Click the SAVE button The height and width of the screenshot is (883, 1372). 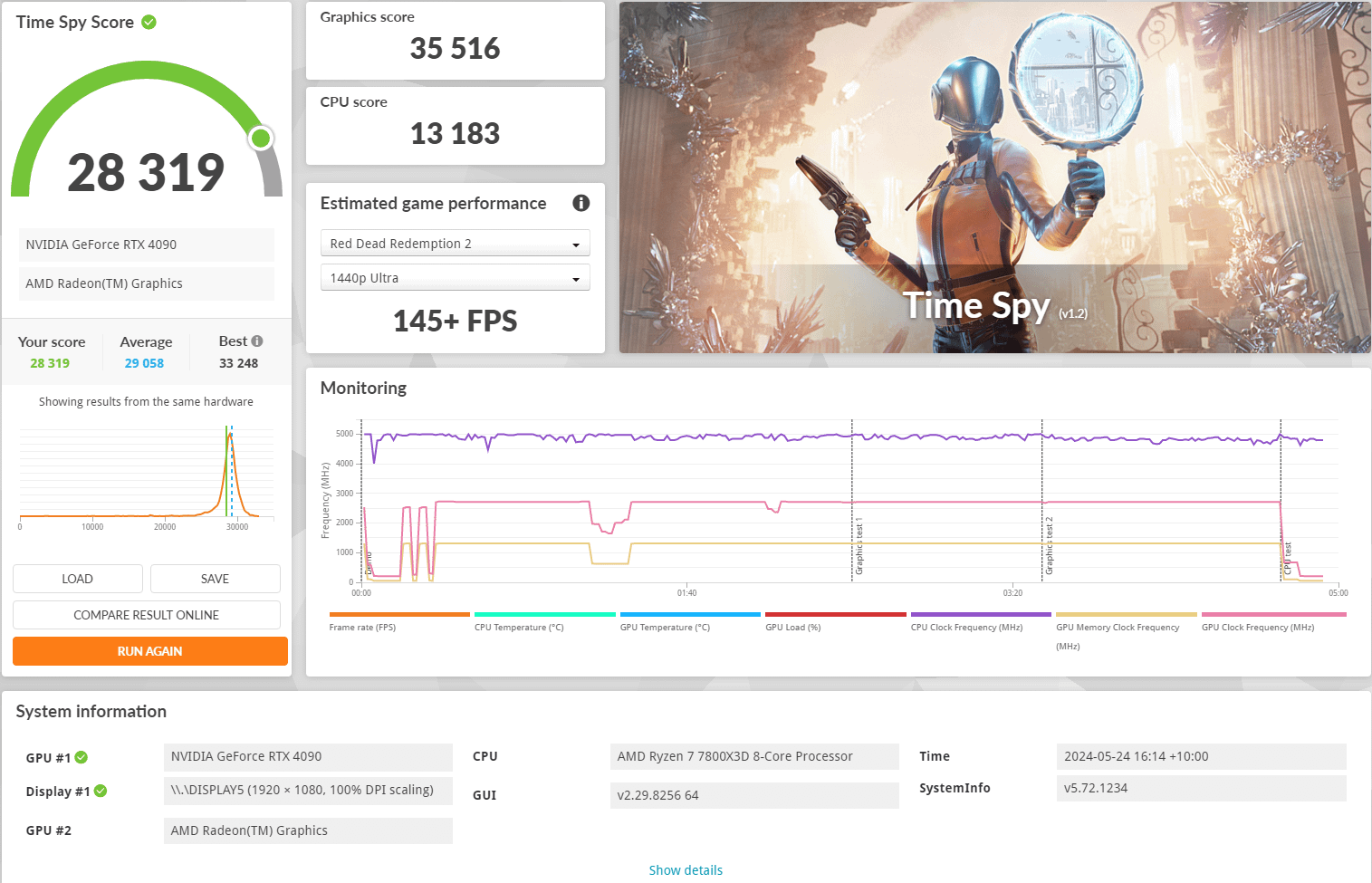(216, 579)
